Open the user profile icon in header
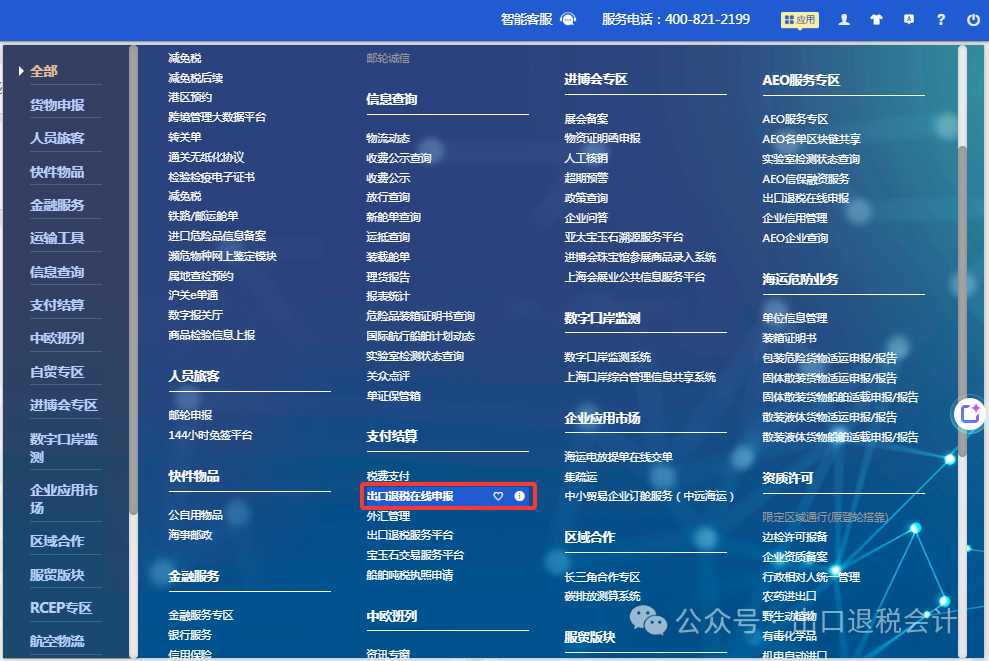 tap(844, 19)
